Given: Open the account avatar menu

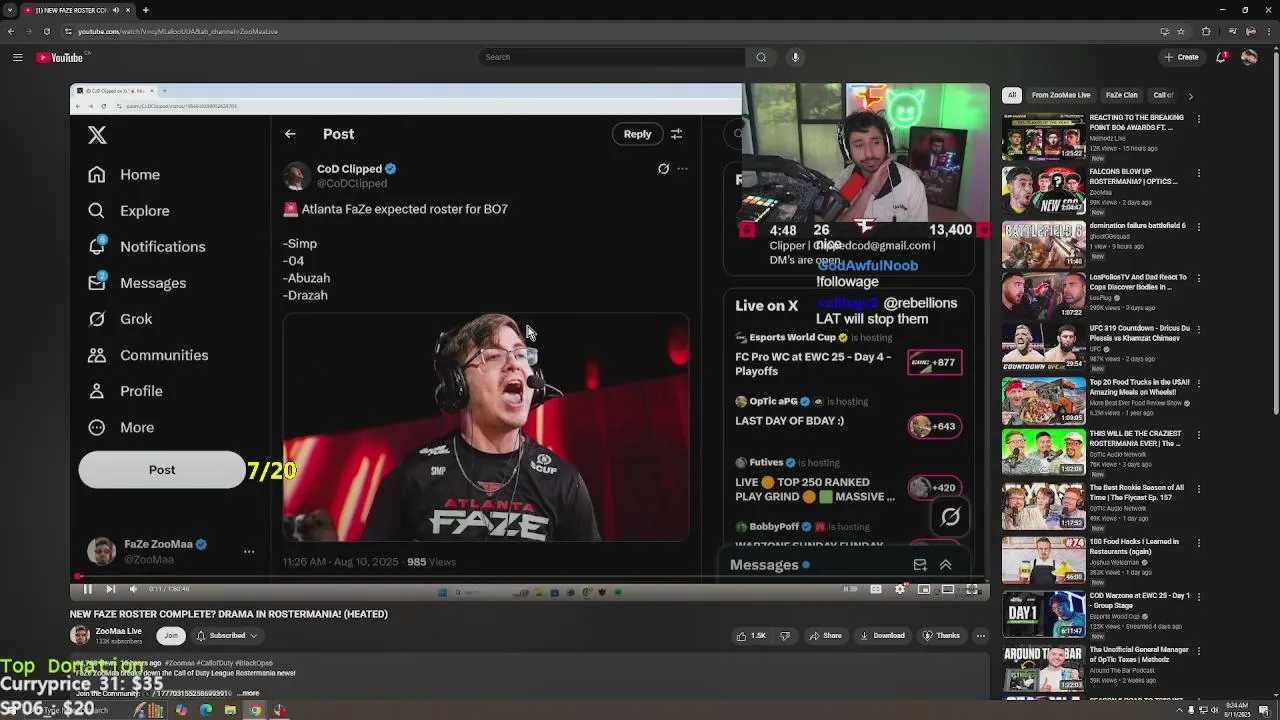Looking at the screenshot, I should pyautogui.click(x=1249, y=57).
